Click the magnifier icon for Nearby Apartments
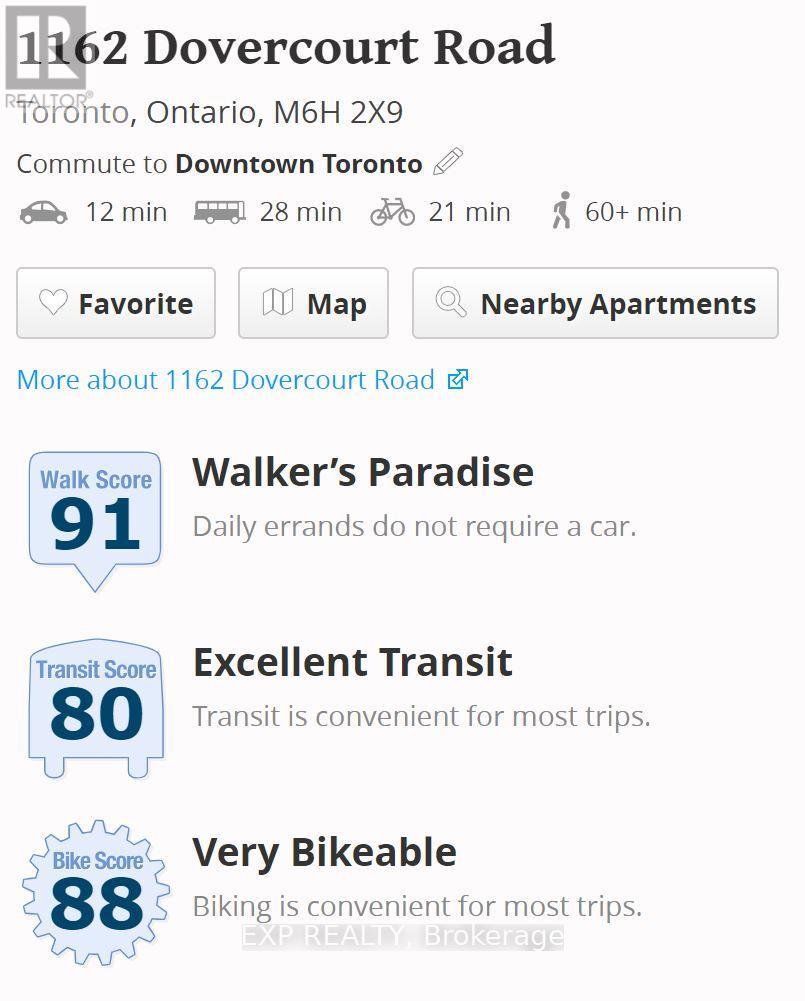 (x=451, y=301)
